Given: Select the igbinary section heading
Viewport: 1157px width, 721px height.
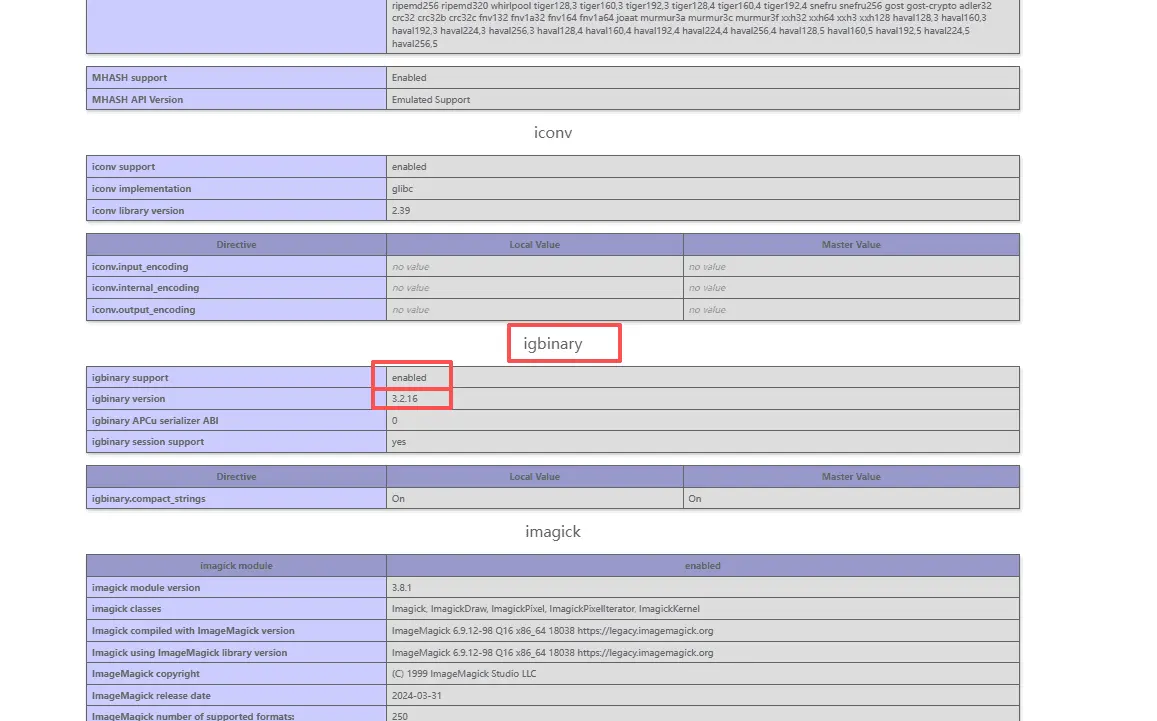Looking at the screenshot, I should pyautogui.click(x=552, y=344).
